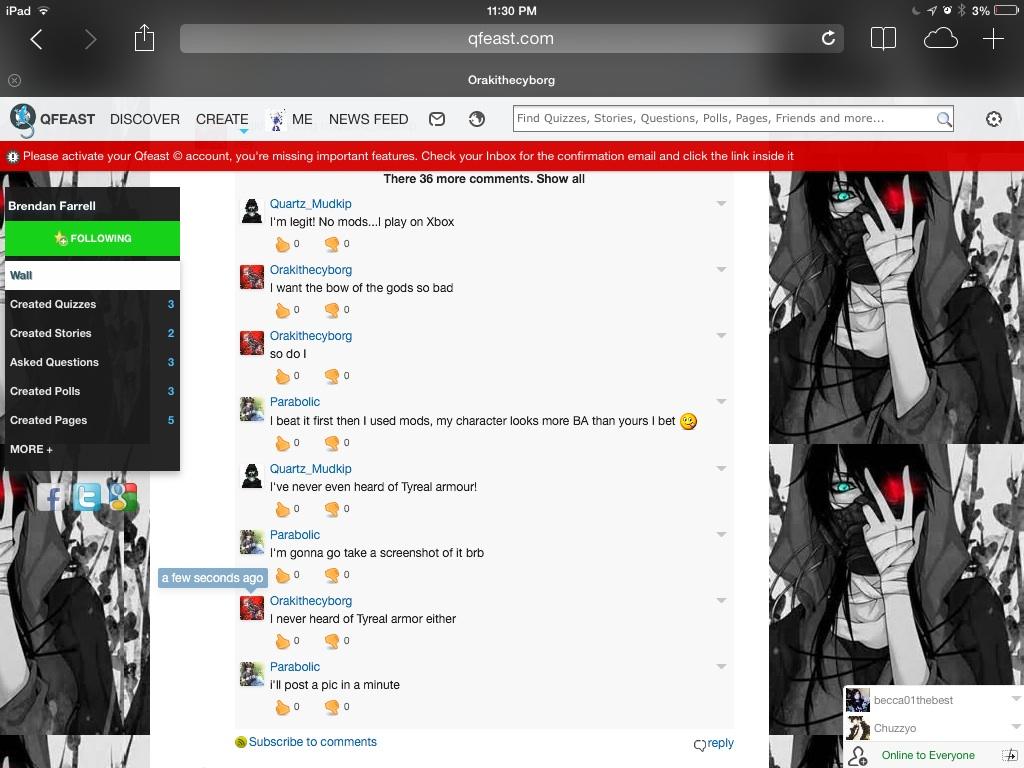Open dropdown on "Tyreal armor either" comment
The width and height of the screenshot is (1024, 768).
click(x=721, y=601)
